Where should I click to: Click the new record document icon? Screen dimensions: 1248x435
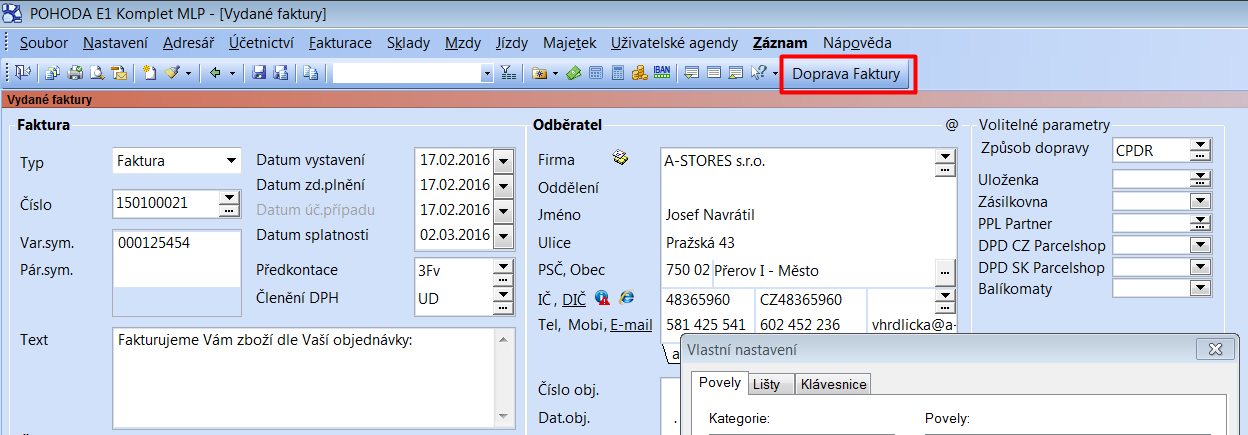coord(149,73)
